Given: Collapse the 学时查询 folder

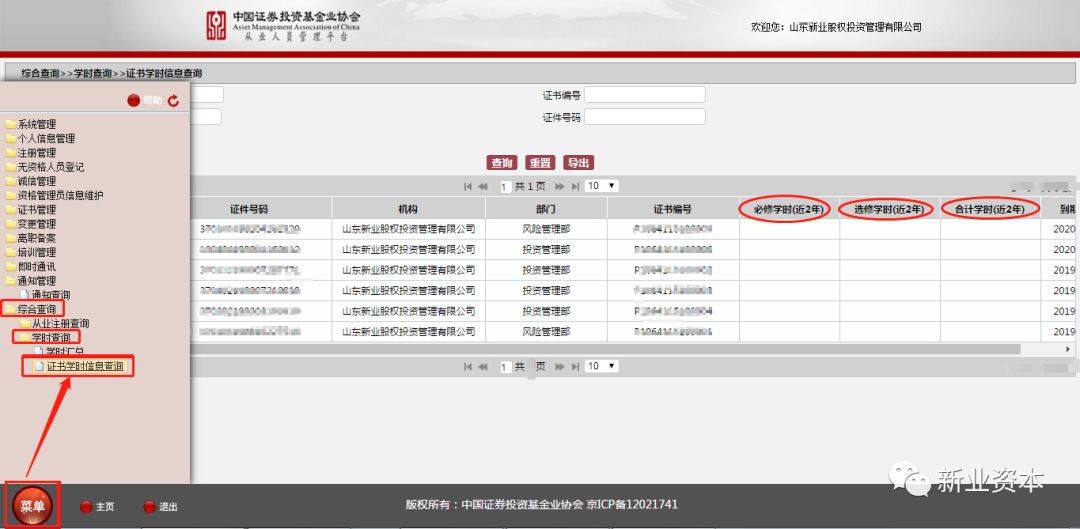Looking at the screenshot, I should [51, 337].
